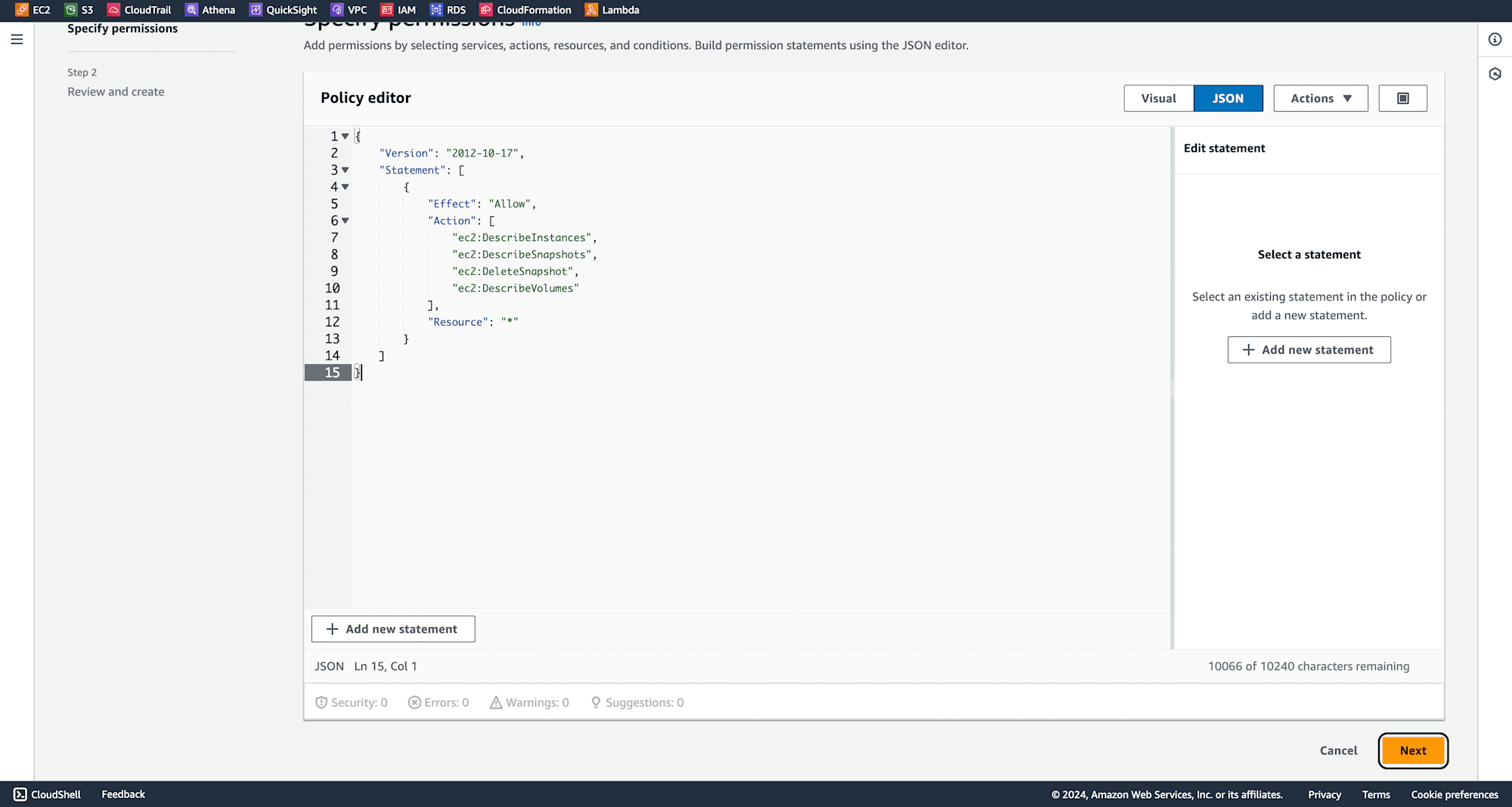Screen dimensions: 1512x807
Task: Click the Suggestions: 0 status text
Action: click(645, 703)
